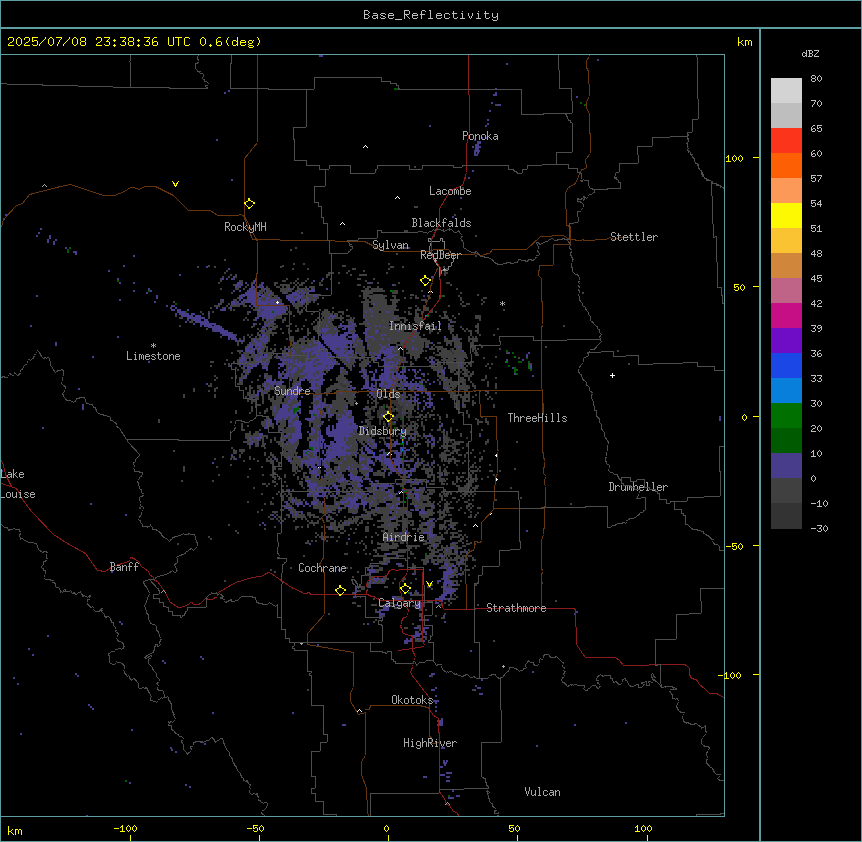The image size is (862, 842).
Task: Click the 45 value on the dBZ scale
Action: (x=816, y=279)
